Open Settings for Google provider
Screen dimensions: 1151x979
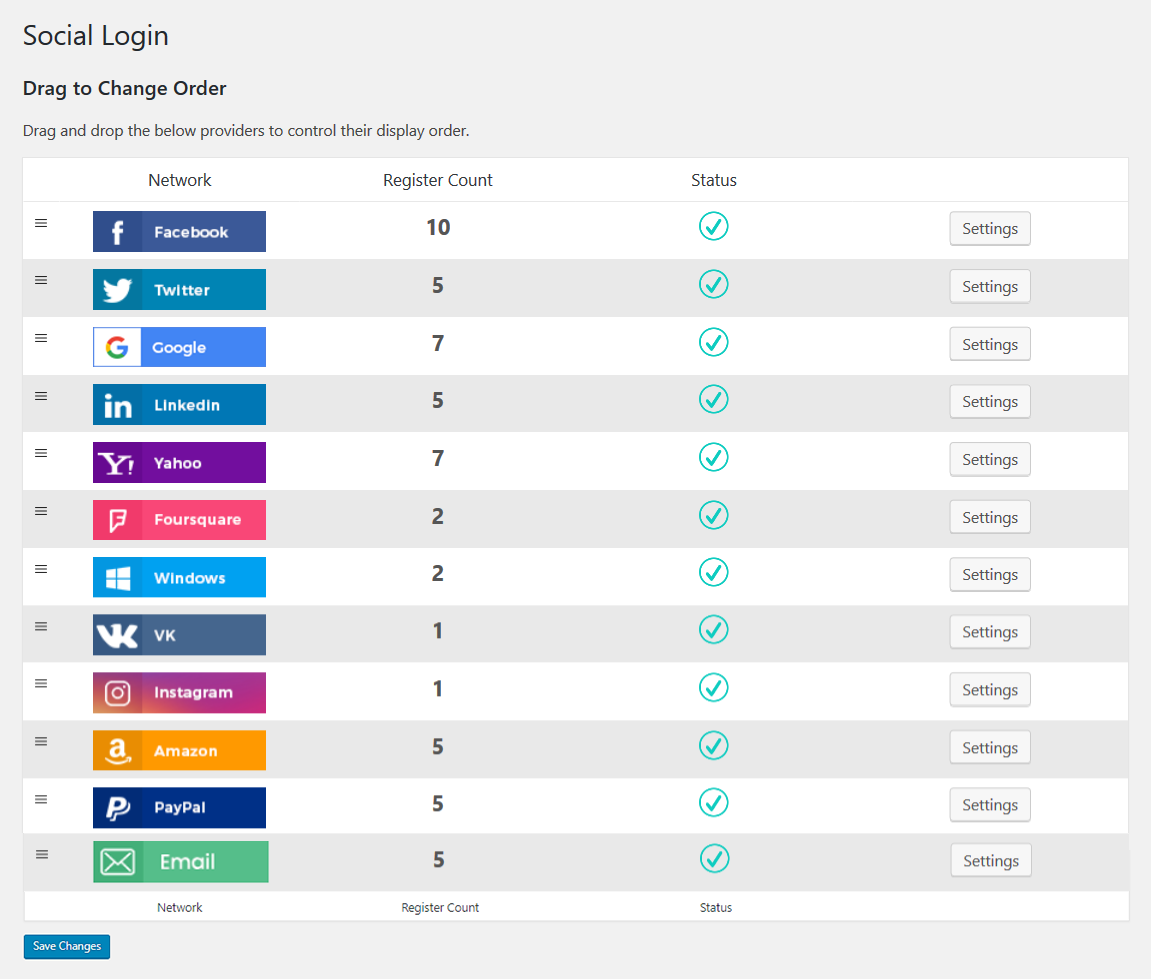click(989, 344)
